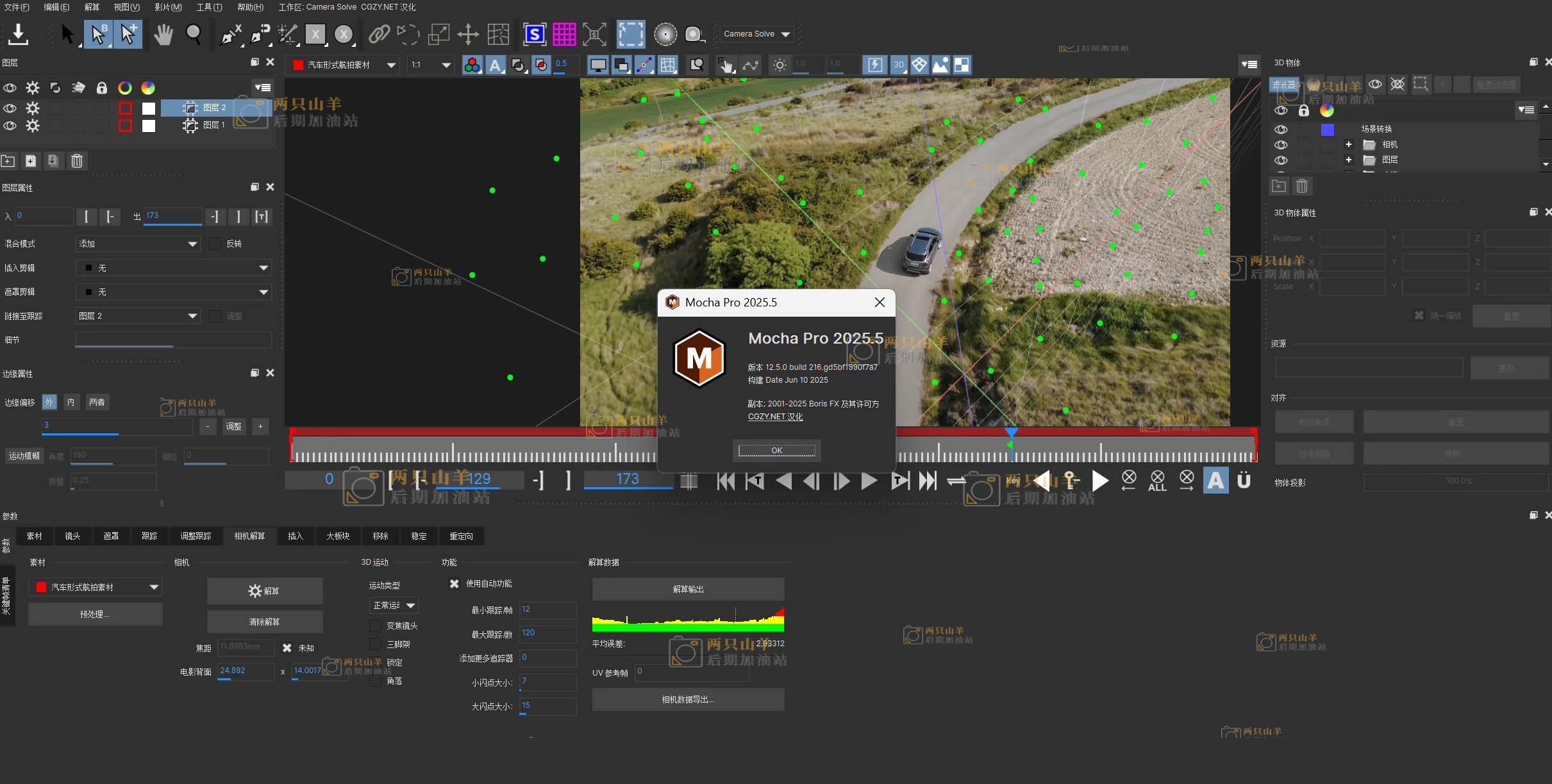This screenshot has height=784, width=1552.
Task: Uncheck the 使用自动功能 checkbox
Action: click(x=455, y=583)
